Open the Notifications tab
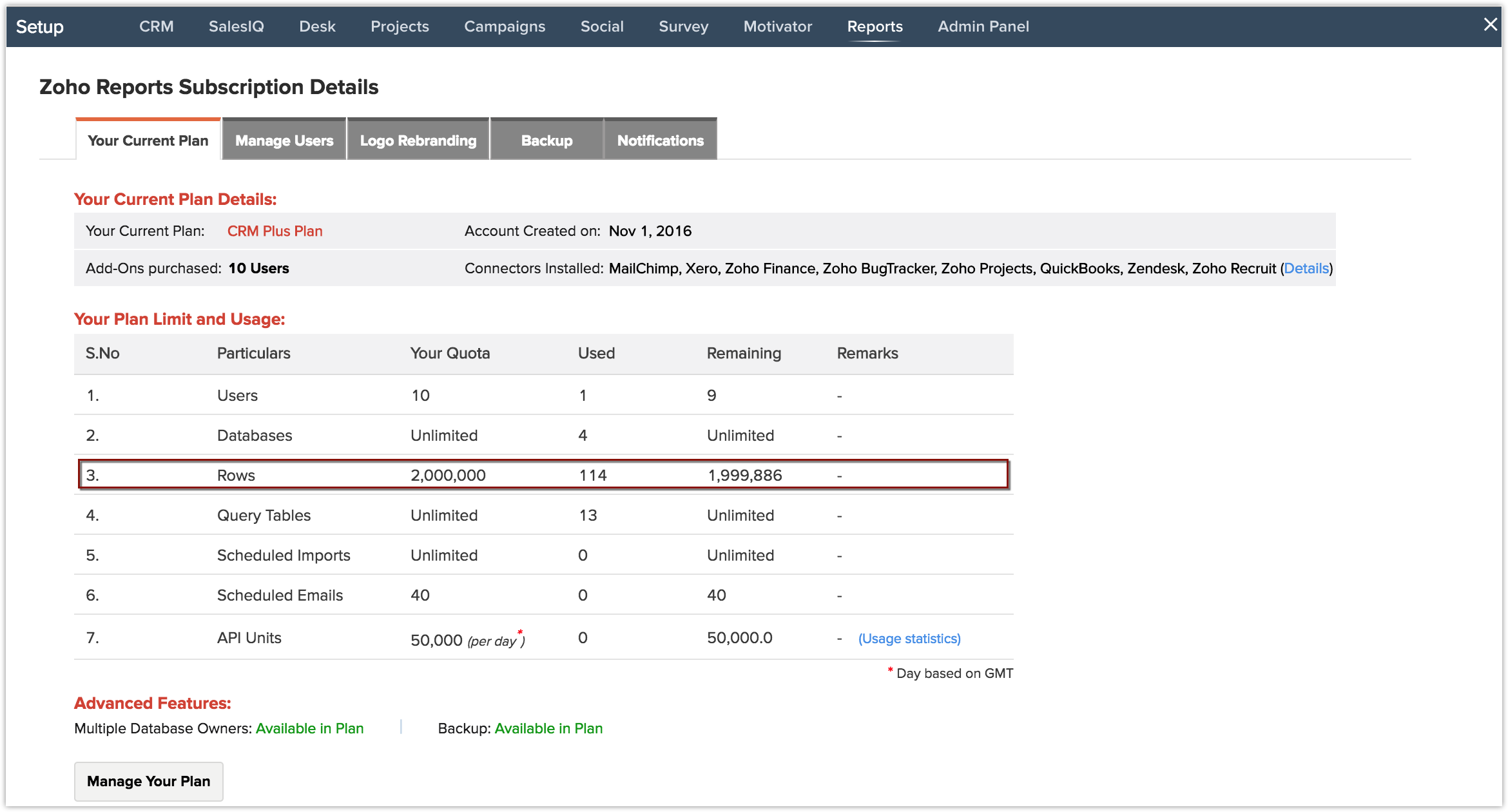The width and height of the screenshot is (1508, 812). tap(660, 140)
